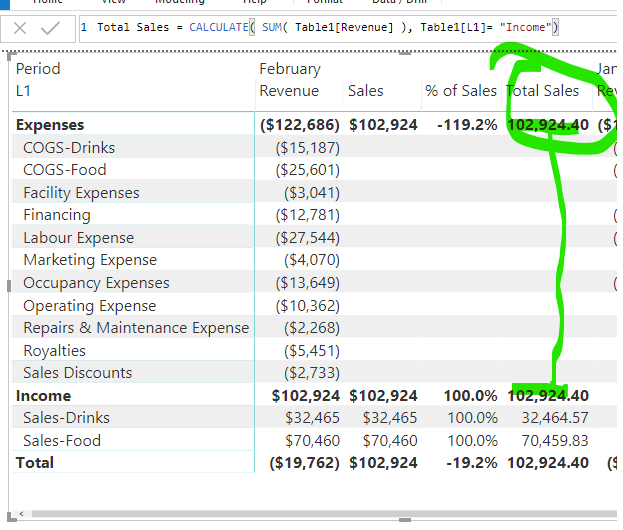Click the ($12,781) Financing value
Screen dimensions: 623x530
pos(308,215)
